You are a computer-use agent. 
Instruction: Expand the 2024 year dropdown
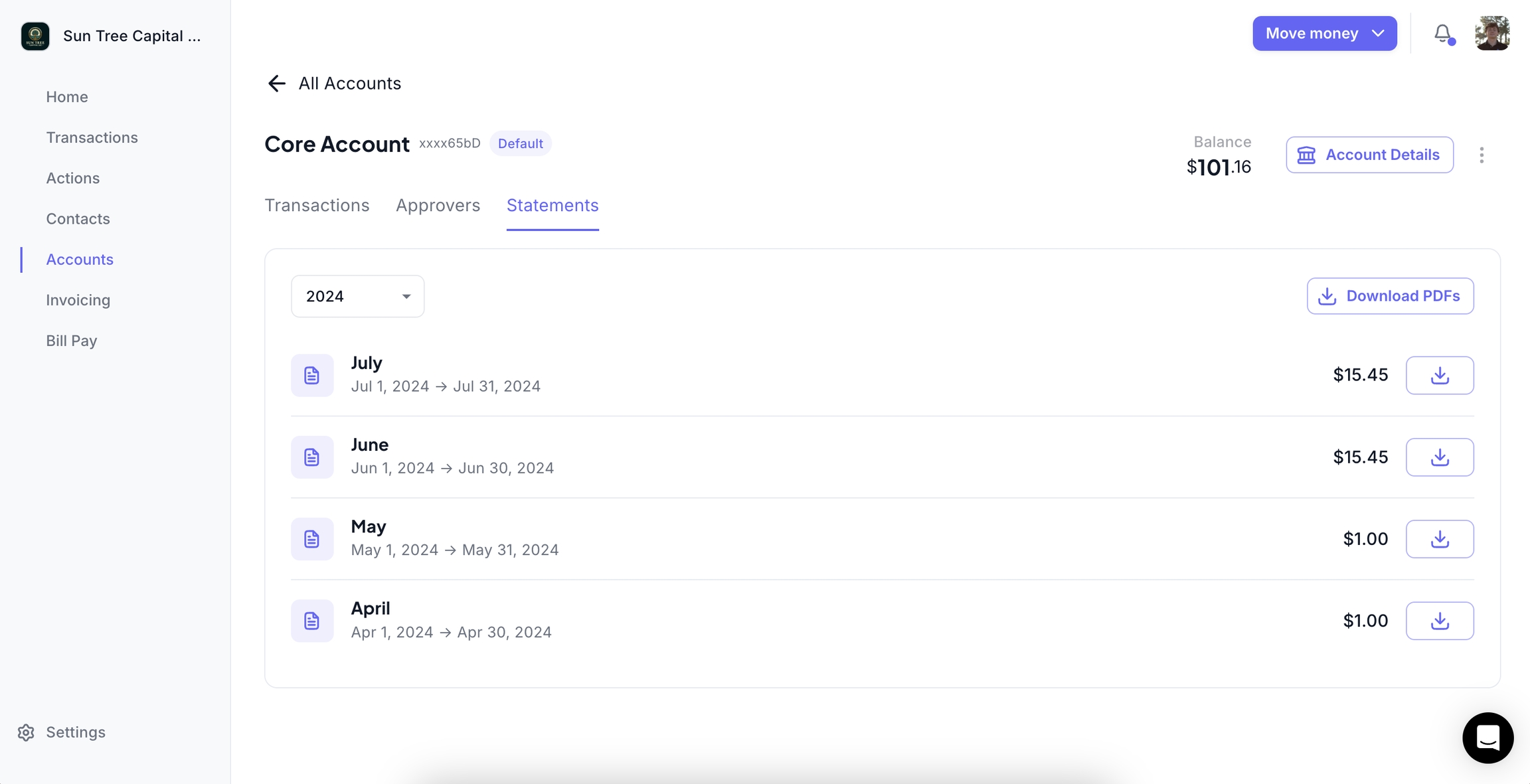tap(357, 296)
